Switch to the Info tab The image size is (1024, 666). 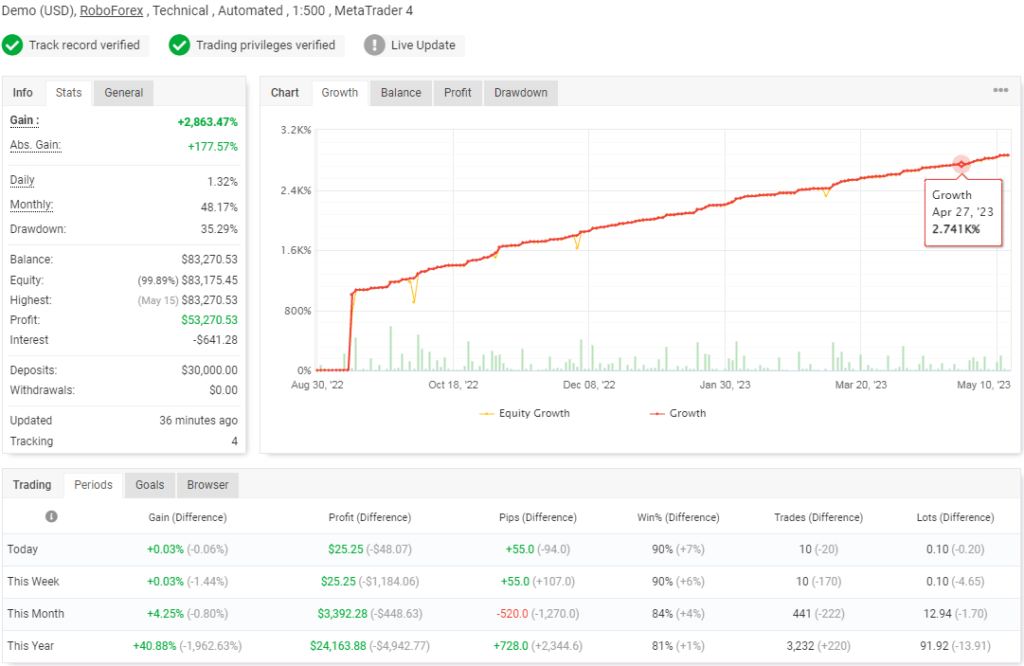[x=23, y=93]
